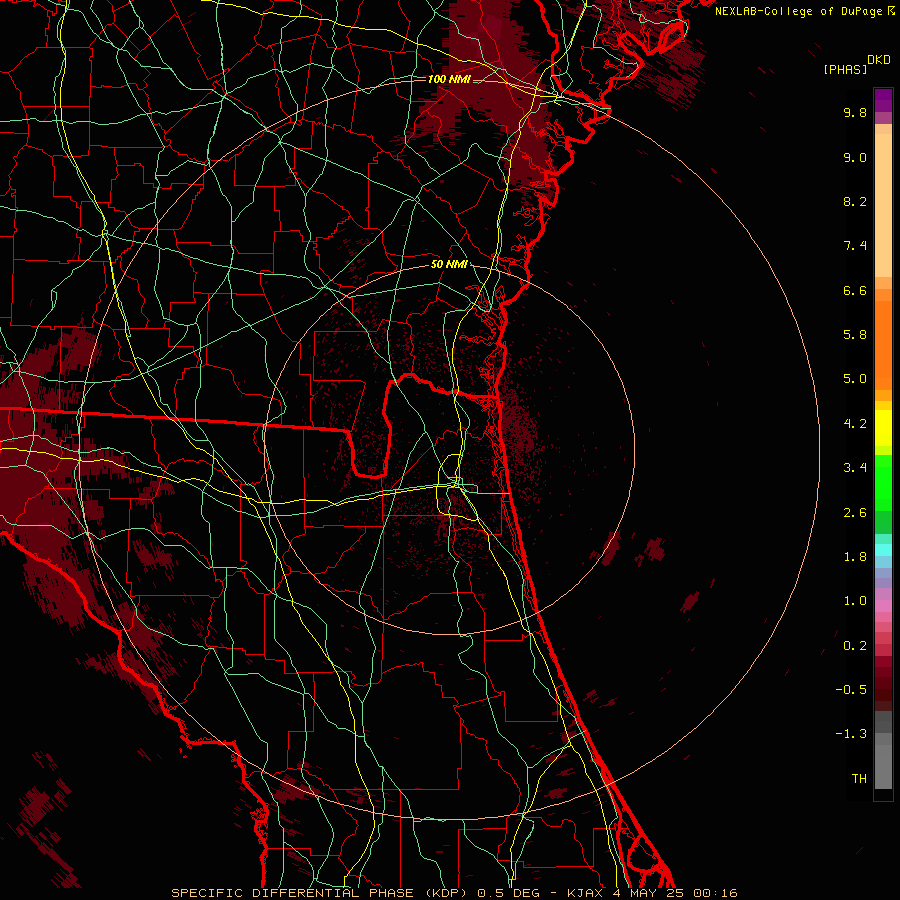Click the DKD label above the color scale
The width and height of the screenshot is (900, 900).
pyautogui.click(x=879, y=60)
